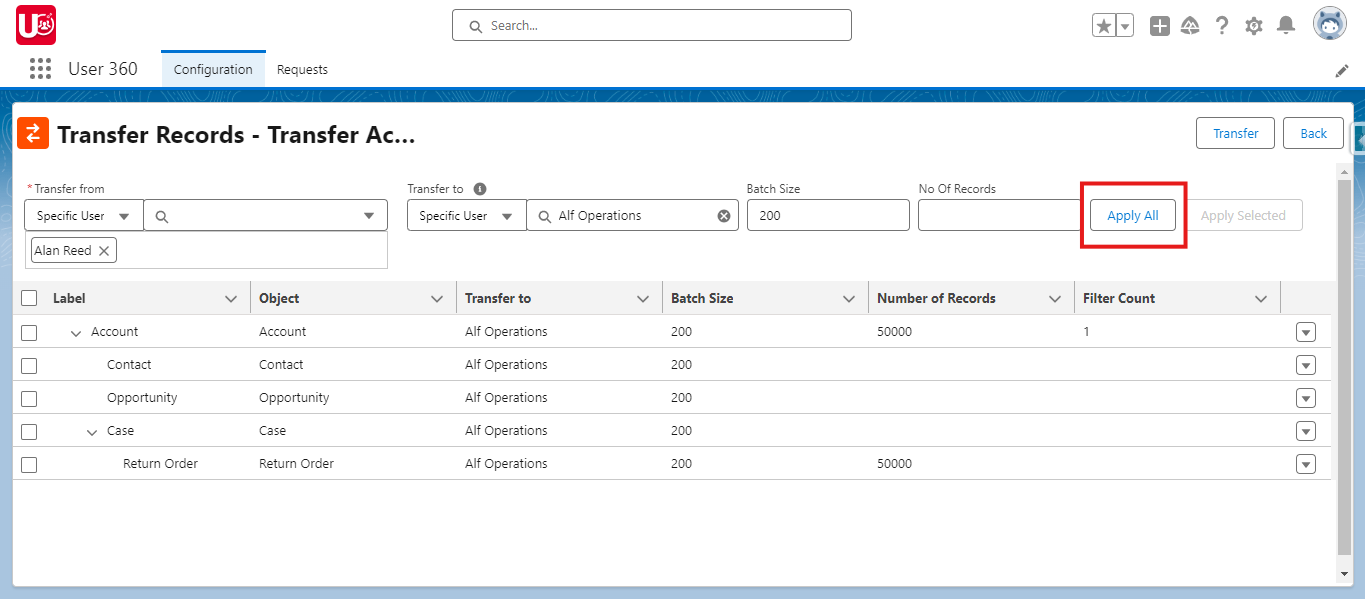
Task: Open the Trailhead guidance icon
Action: tap(1190, 26)
